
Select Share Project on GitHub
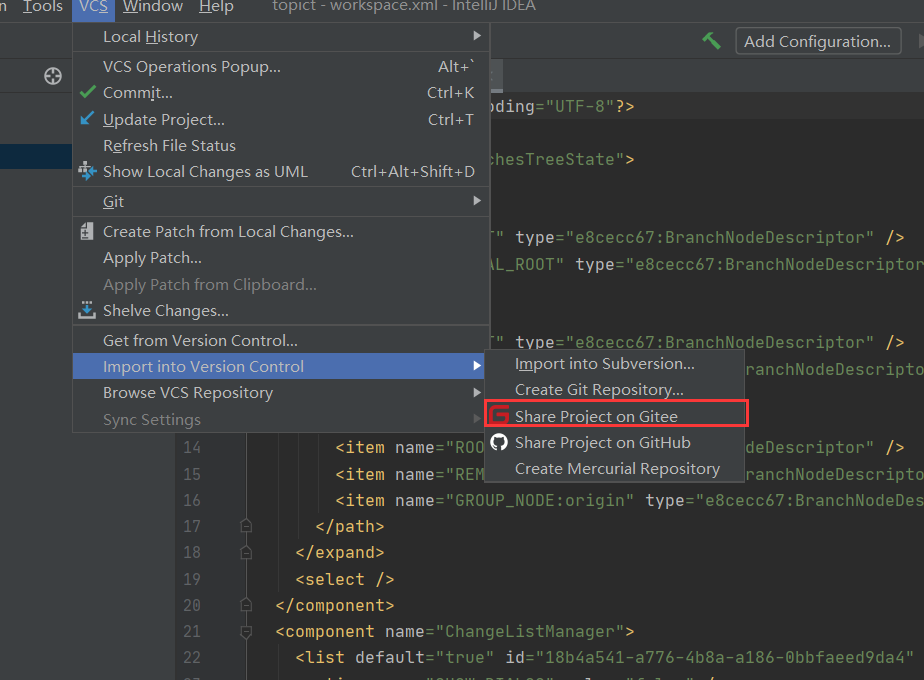click(x=615, y=443)
